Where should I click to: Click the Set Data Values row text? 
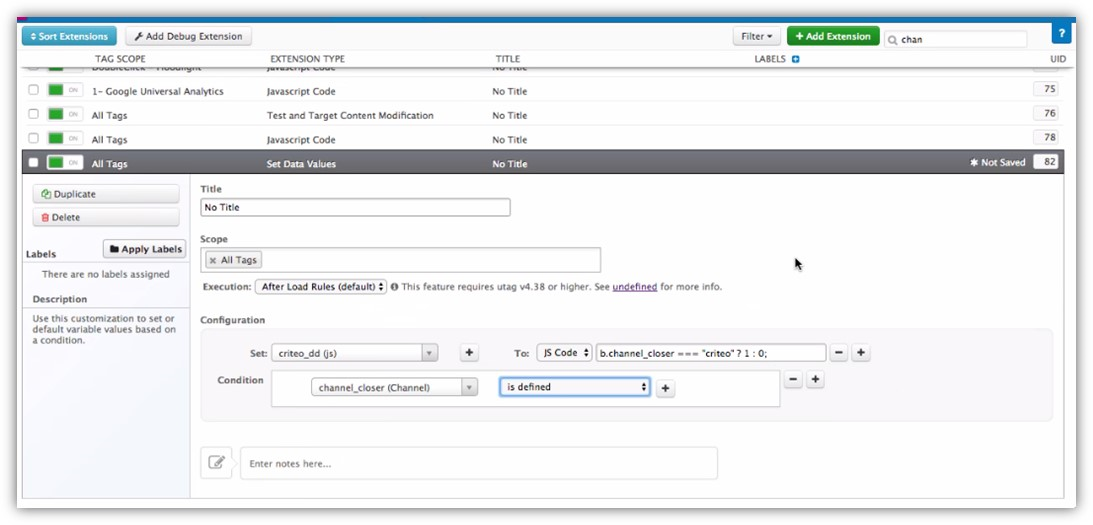[301, 164]
